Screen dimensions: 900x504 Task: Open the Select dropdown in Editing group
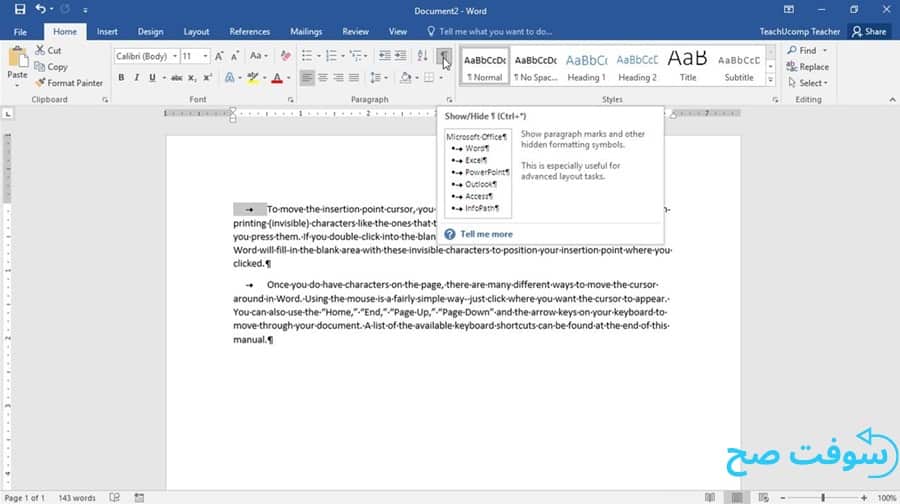[807, 83]
